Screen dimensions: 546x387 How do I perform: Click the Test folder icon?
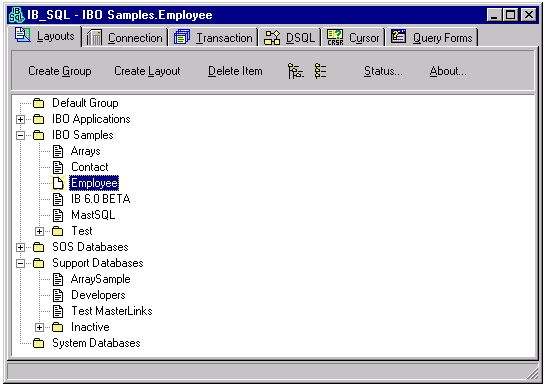[57, 231]
